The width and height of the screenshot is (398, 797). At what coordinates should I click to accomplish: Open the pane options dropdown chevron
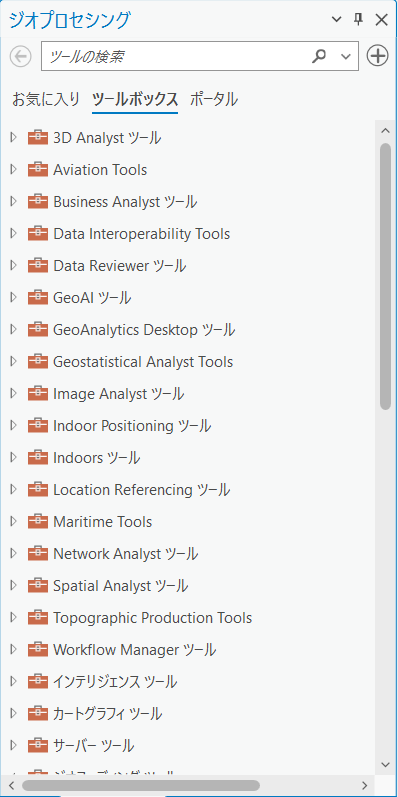tap(336, 20)
